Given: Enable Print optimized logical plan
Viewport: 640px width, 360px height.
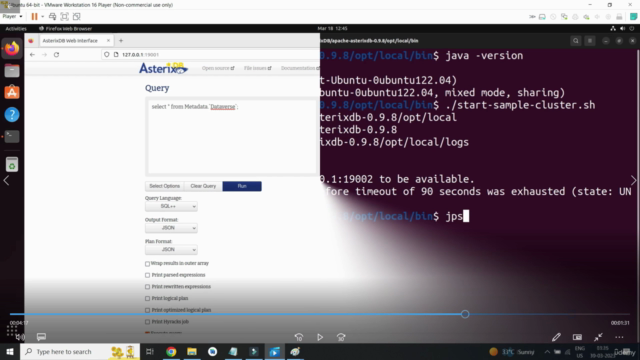Looking at the screenshot, I should [x=147, y=310].
